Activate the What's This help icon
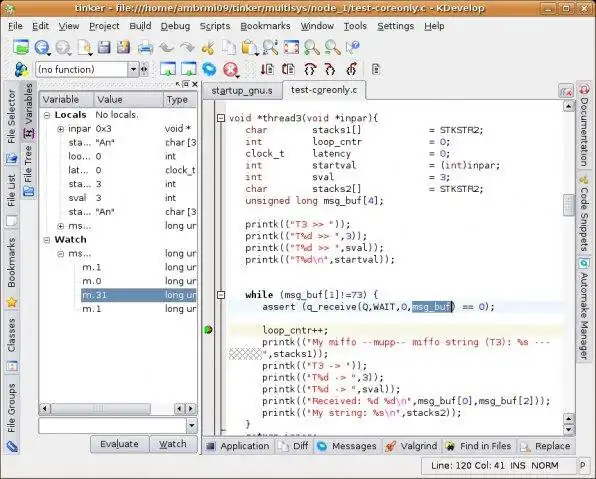This screenshot has height=479, width=596. [x=353, y=48]
